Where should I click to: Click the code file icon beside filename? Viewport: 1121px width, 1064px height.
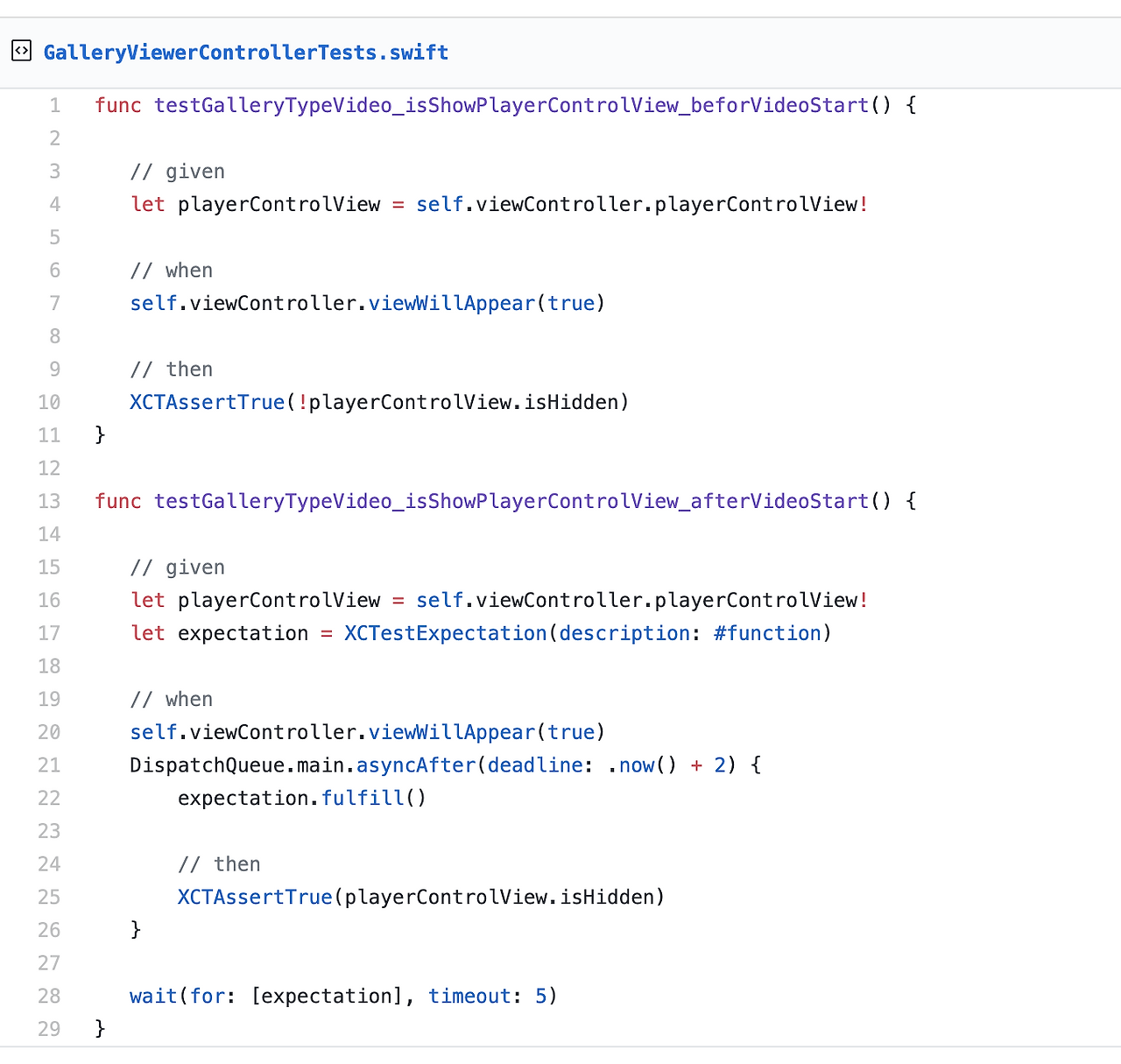pyautogui.click(x=21, y=51)
